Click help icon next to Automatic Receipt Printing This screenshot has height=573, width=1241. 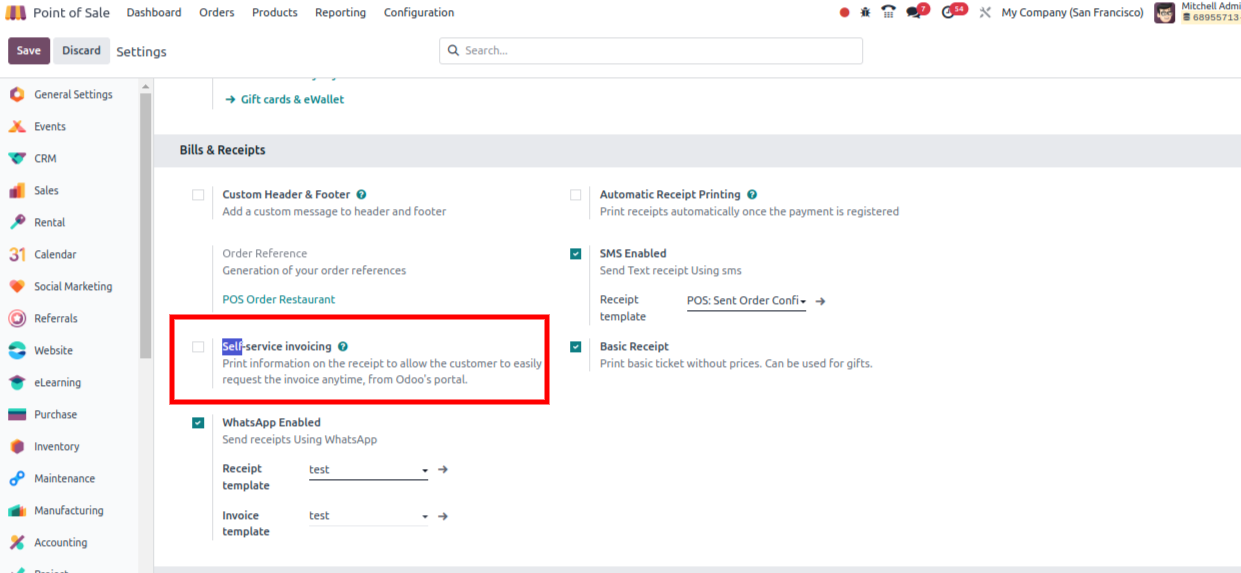coord(752,195)
